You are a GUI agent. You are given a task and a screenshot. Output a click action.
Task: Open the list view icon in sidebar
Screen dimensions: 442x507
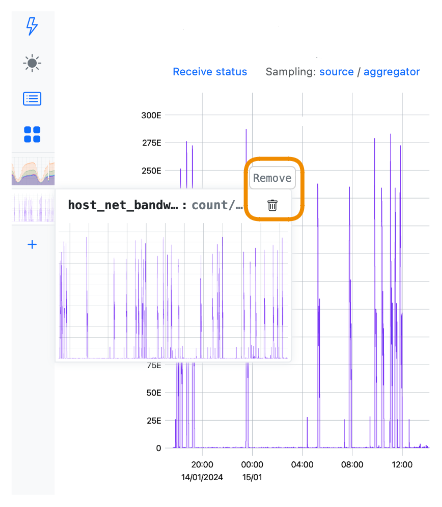point(32,99)
